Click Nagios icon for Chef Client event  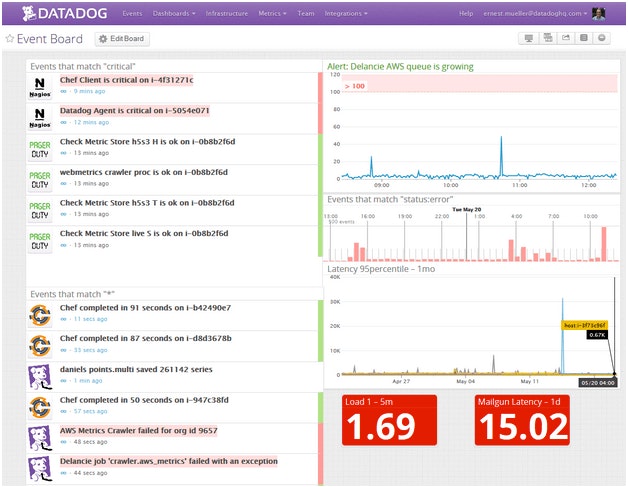(40, 85)
